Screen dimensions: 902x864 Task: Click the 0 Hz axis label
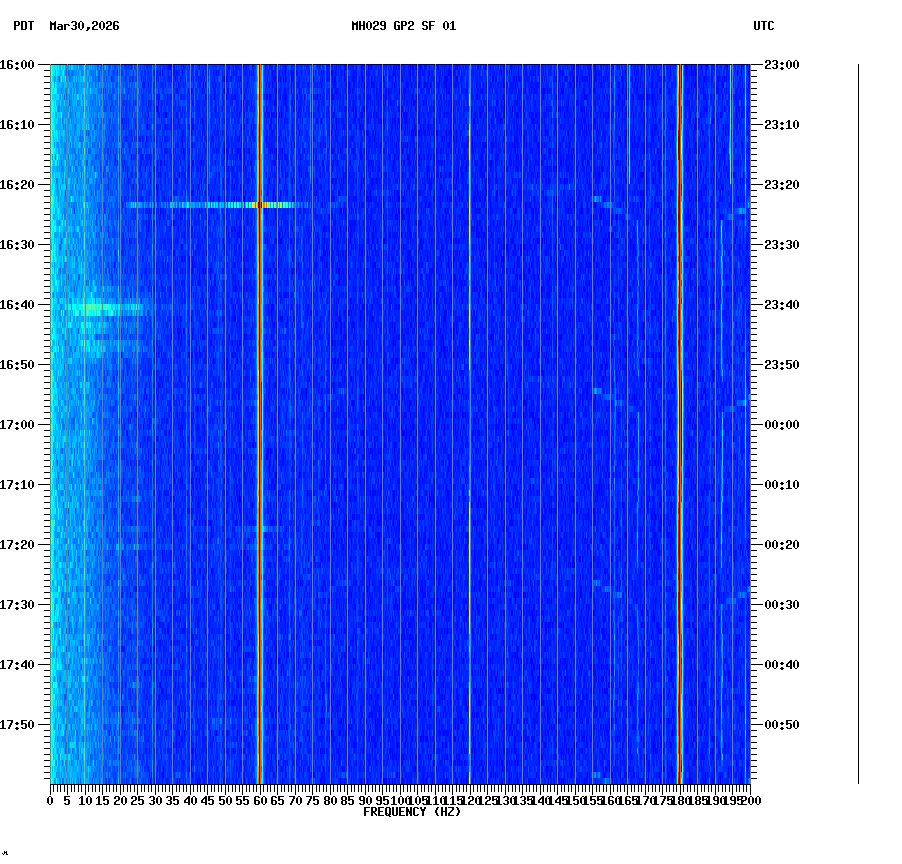click(x=48, y=800)
